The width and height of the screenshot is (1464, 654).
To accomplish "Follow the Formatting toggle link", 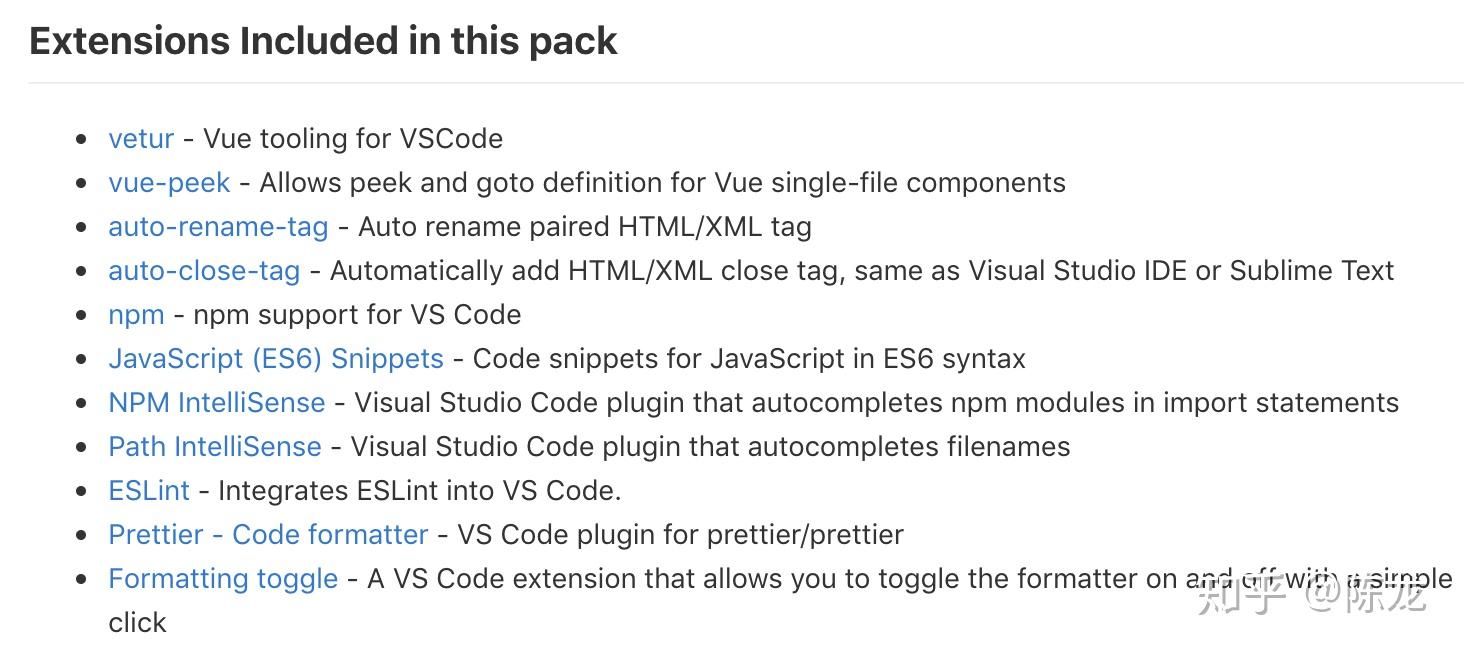I will click(223, 578).
